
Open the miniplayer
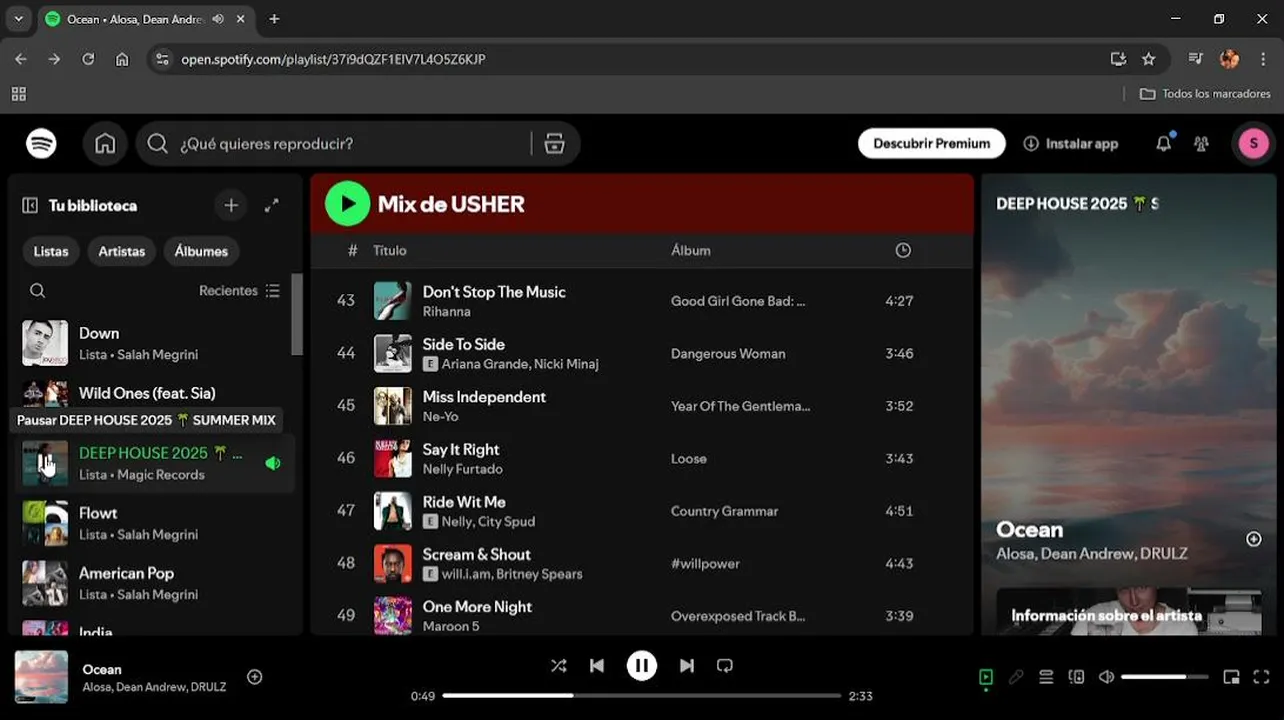(x=1231, y=677)
